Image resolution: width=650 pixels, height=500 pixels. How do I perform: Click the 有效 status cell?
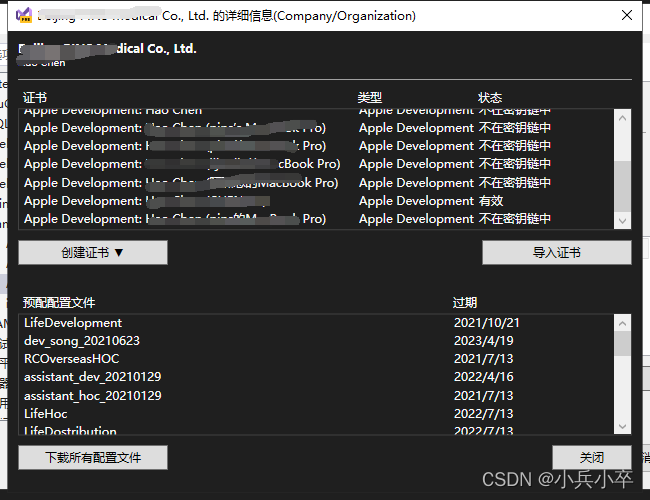[x=491, y=201]
